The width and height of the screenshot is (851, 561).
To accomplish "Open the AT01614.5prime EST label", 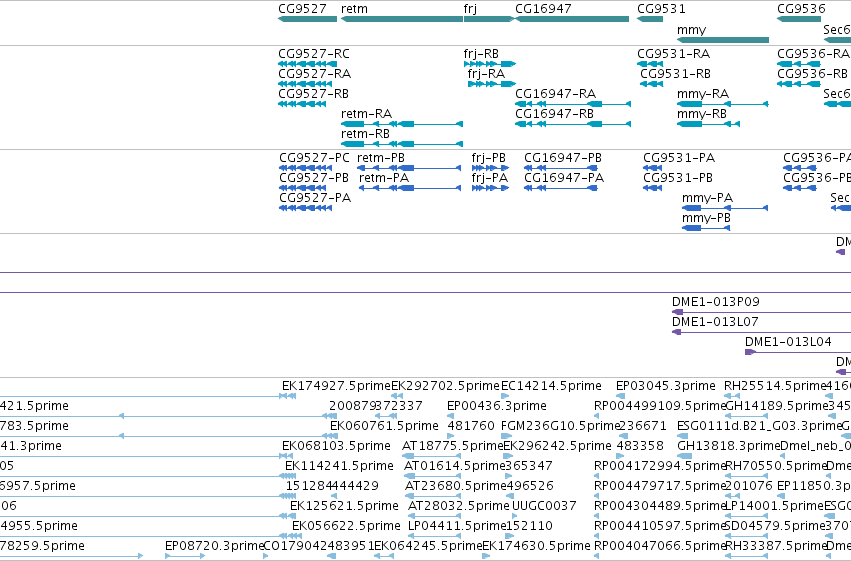I will point(455,466).
